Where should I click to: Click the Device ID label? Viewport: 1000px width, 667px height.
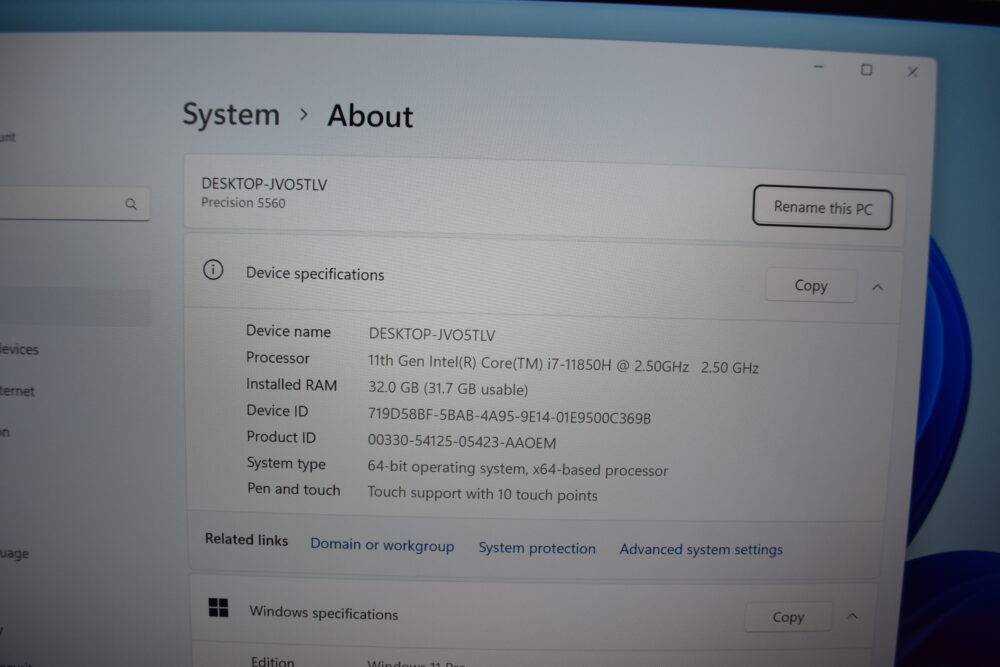tap(277, 411)
